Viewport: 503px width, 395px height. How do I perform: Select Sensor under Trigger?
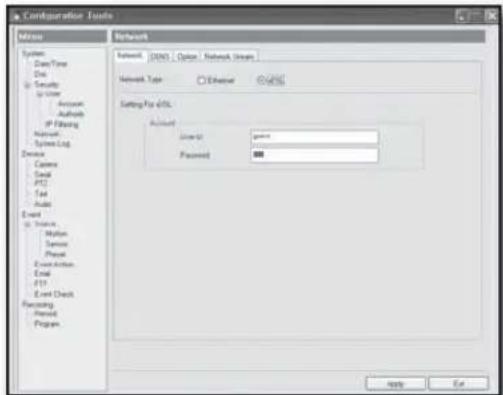[x=57, y=244]
